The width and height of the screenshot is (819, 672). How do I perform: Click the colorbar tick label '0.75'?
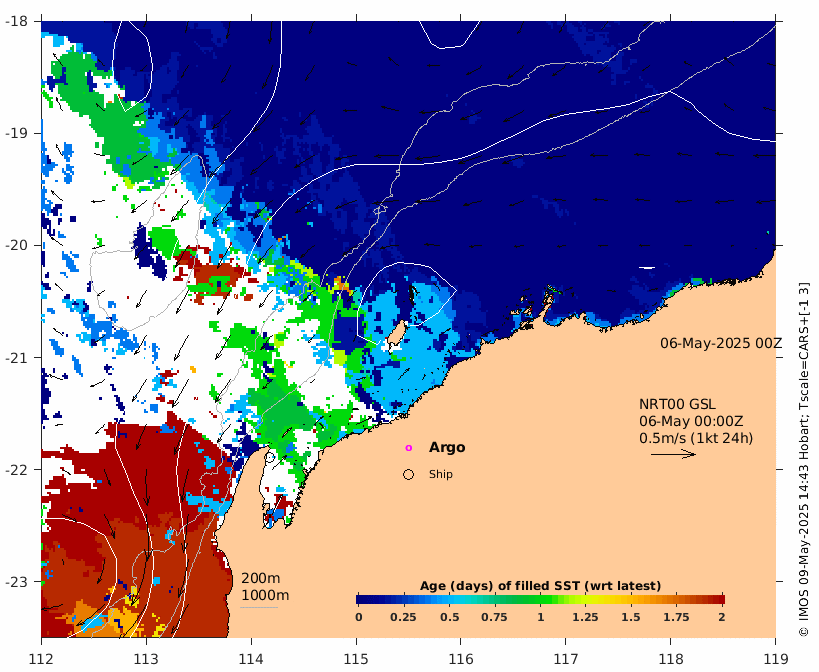click(494, 617)
